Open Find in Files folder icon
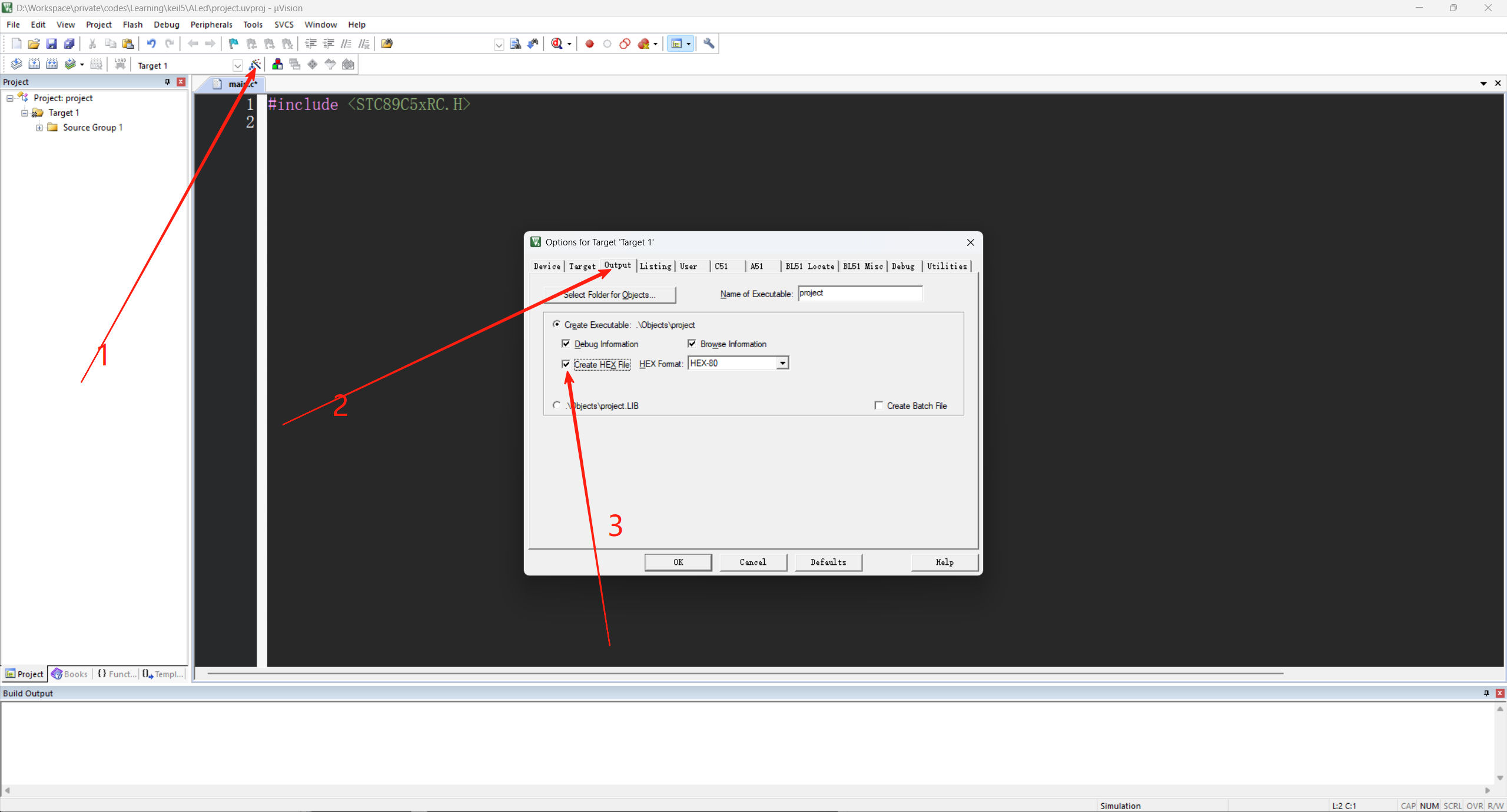Screen dimensions: 1507x812 [x=387, y=44]
